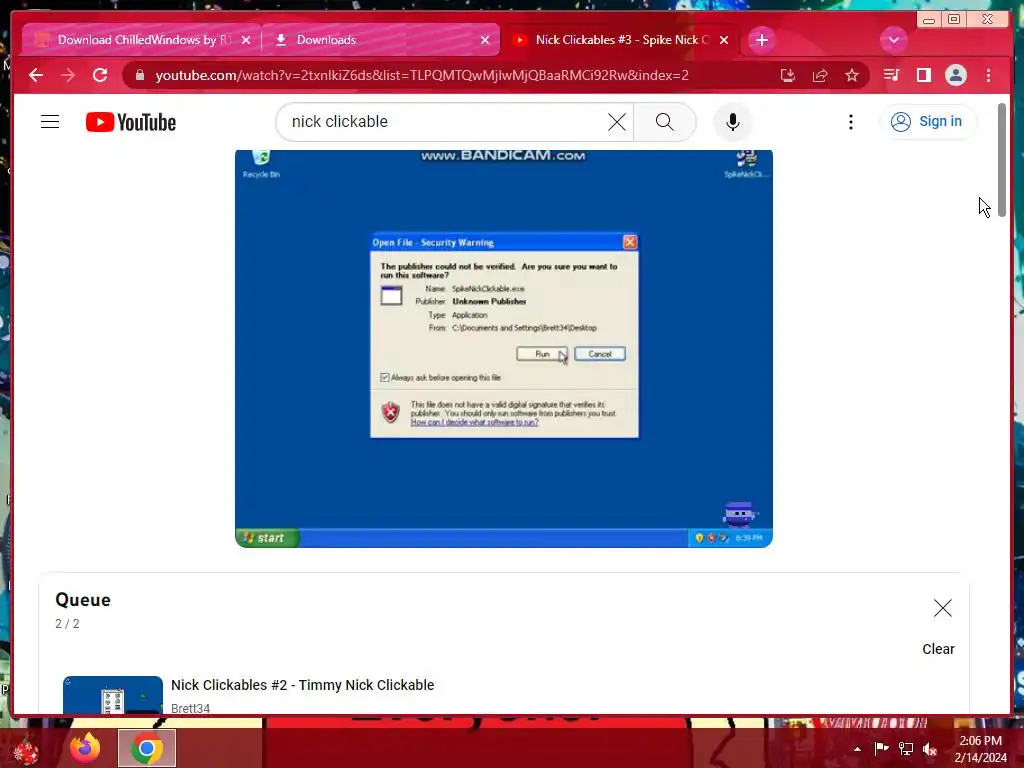Open YouTube settings three-dot menu
The width and height of the screenshot is (1024, 768).
click(x=850, y=121)
